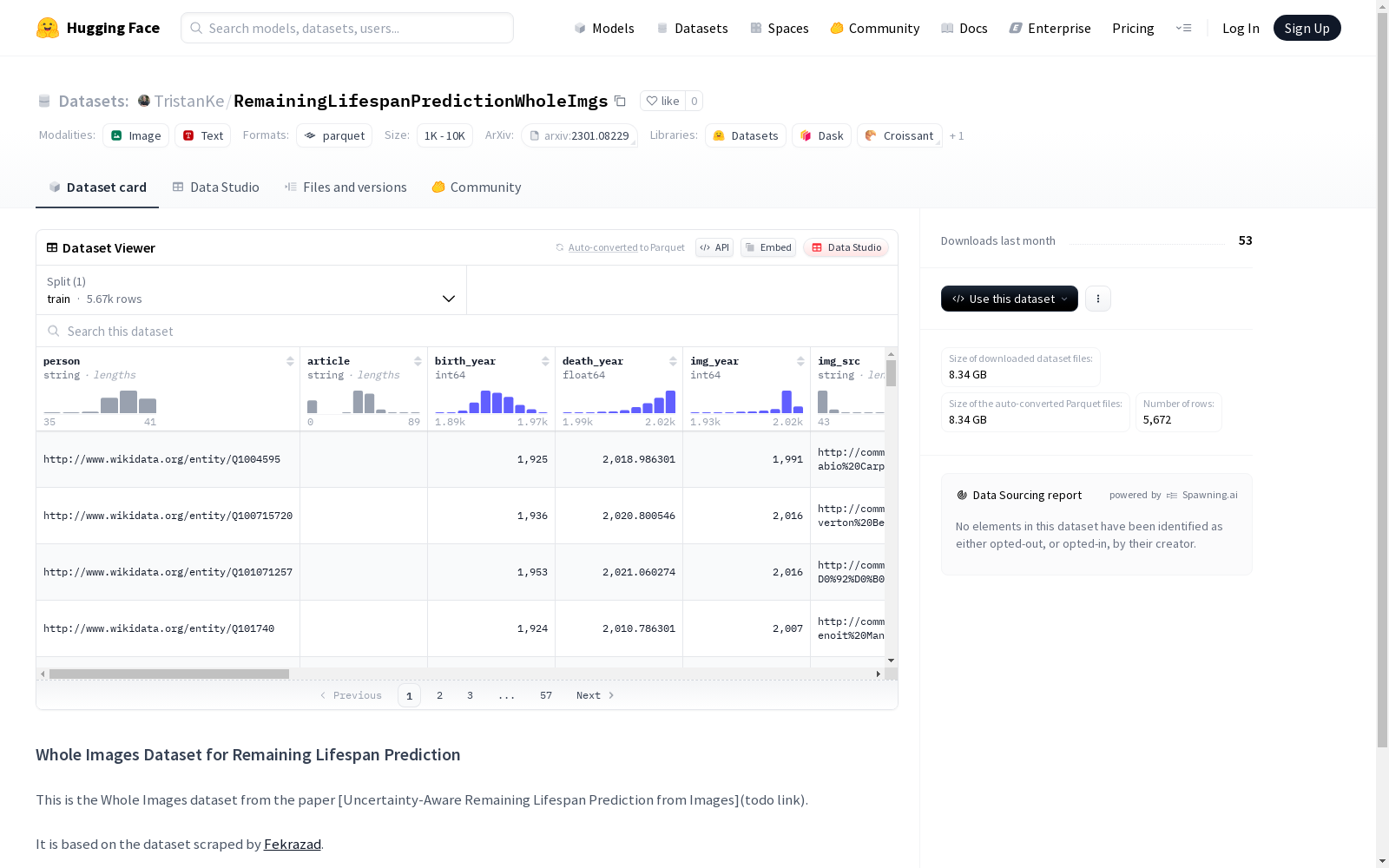Select the Datasets library tag
1389x868 pixels.
746,135
